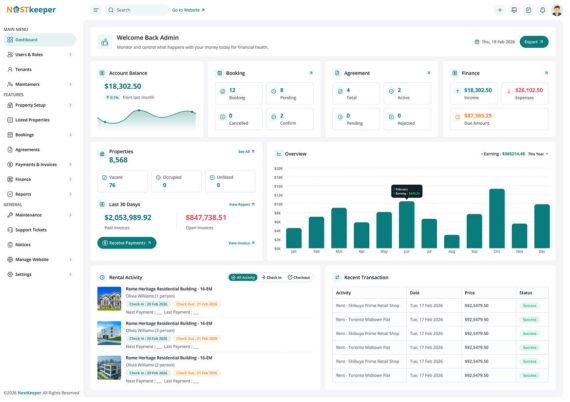Click the Support Tickets headset icon

[x=10, y=230]
